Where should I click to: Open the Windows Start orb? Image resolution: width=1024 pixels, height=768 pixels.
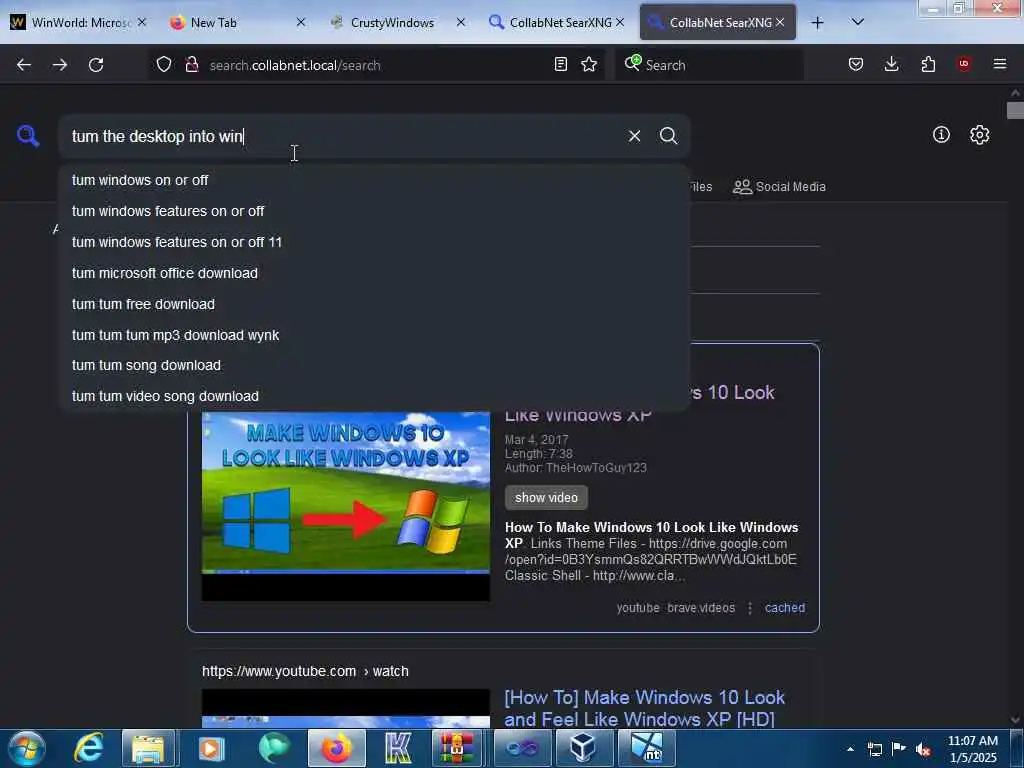click(x=26, y=748)
